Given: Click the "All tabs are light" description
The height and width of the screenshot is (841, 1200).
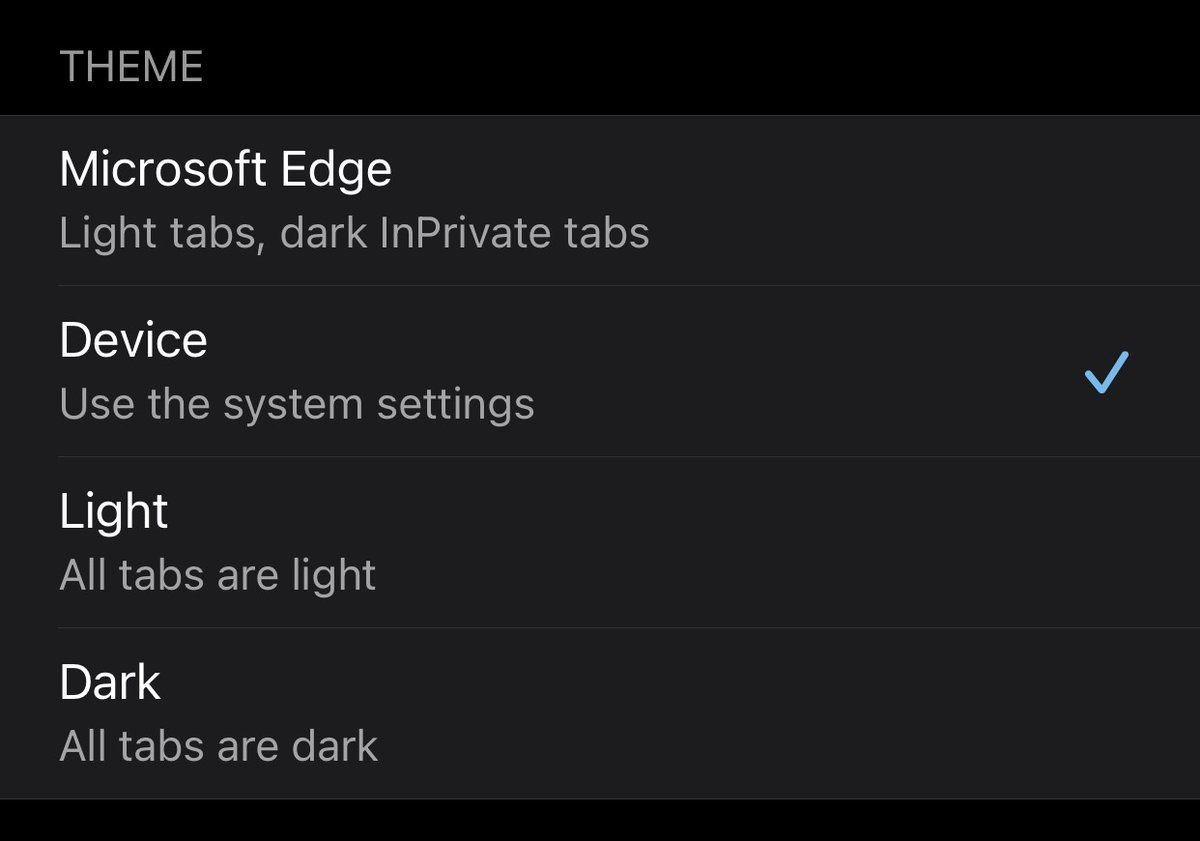Looking at the screenshot, I should [217, 576].
